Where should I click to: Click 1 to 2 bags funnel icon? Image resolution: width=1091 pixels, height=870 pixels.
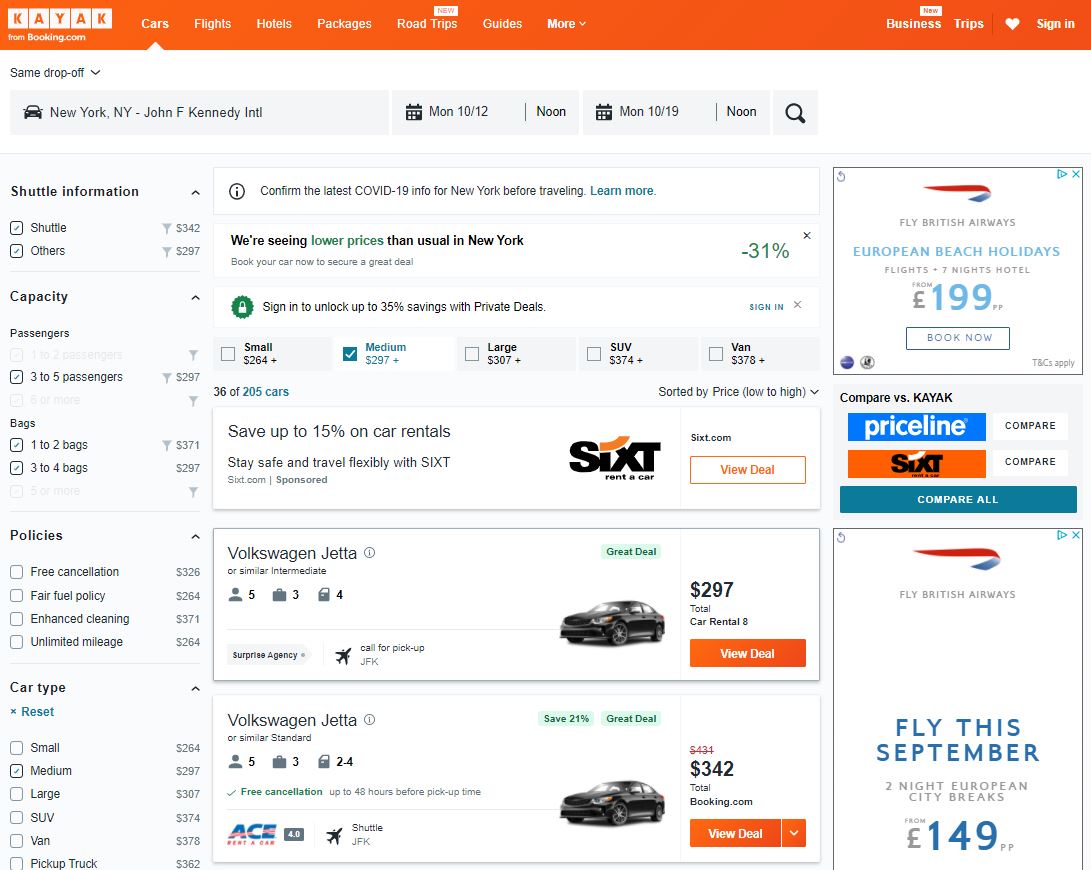[x=166, y=445]
